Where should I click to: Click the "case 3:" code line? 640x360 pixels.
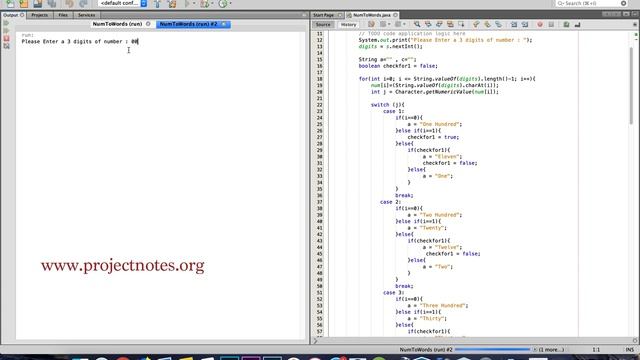(393, 293)
